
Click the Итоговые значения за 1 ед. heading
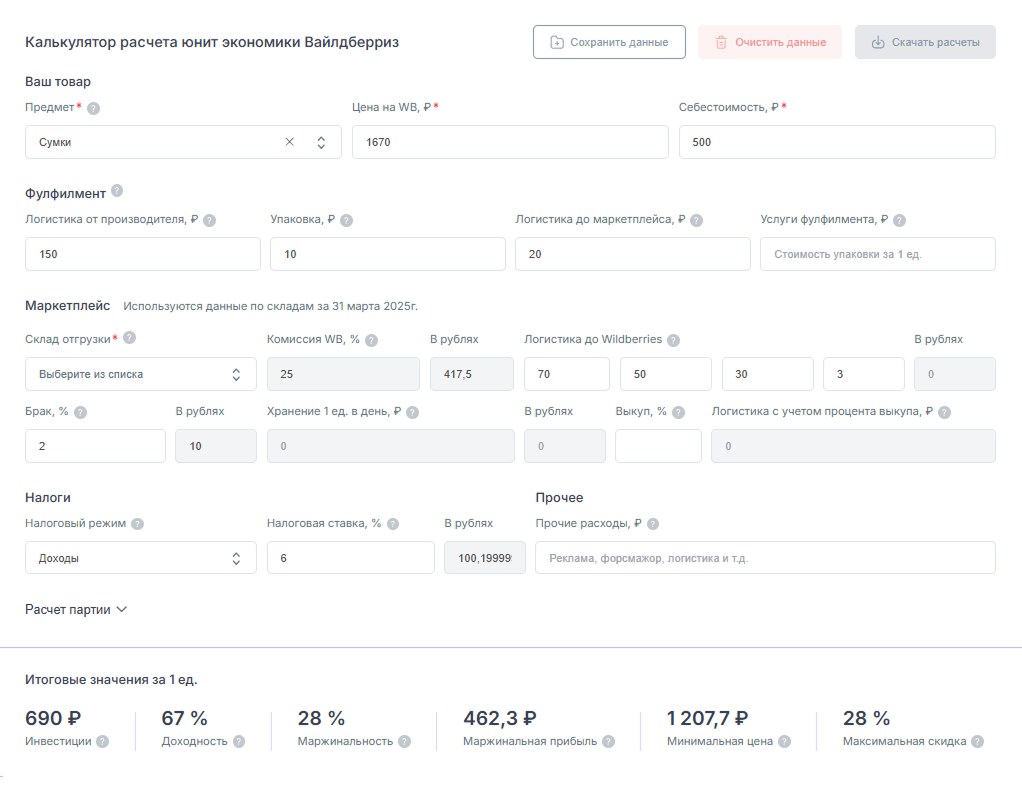click(111, 680)
